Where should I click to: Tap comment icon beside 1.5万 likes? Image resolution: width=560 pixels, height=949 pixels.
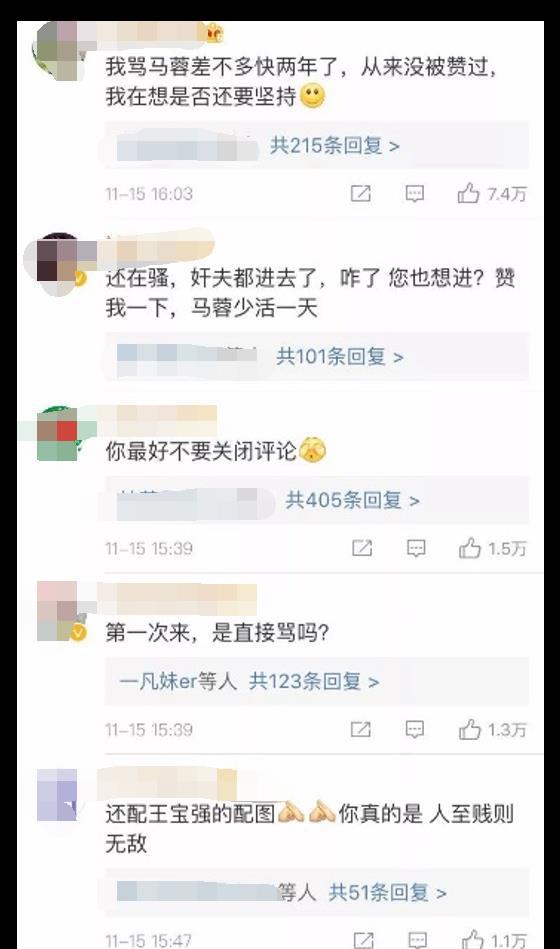coord(416,548)
